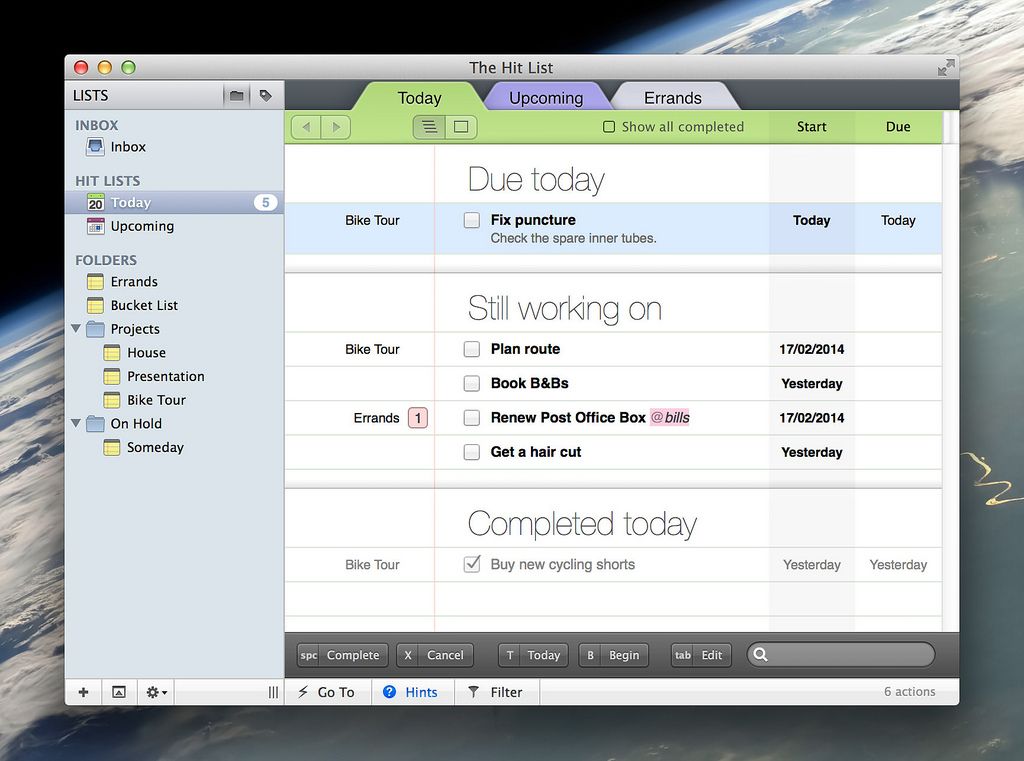Add a new list with plus button
Viewport: 1024px width, 761px height.
tap(83, 692)
